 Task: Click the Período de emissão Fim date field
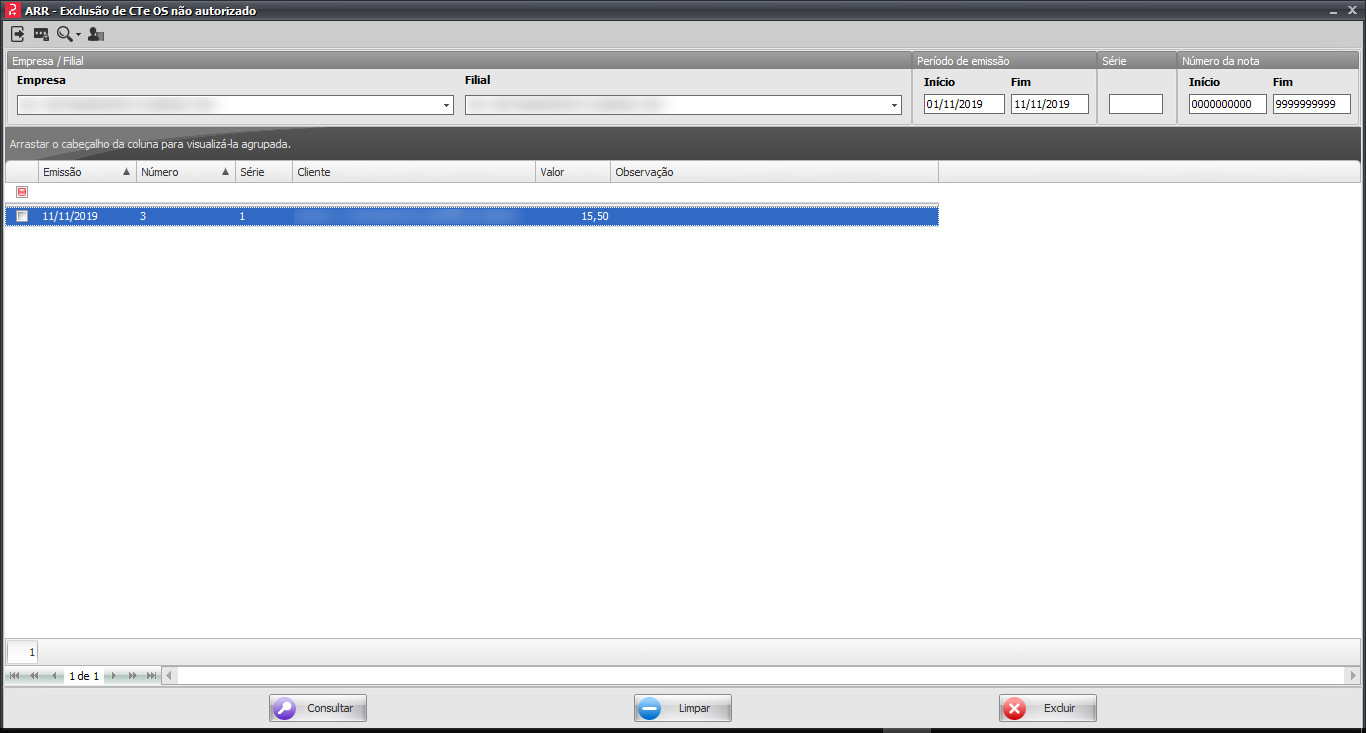1050,104
